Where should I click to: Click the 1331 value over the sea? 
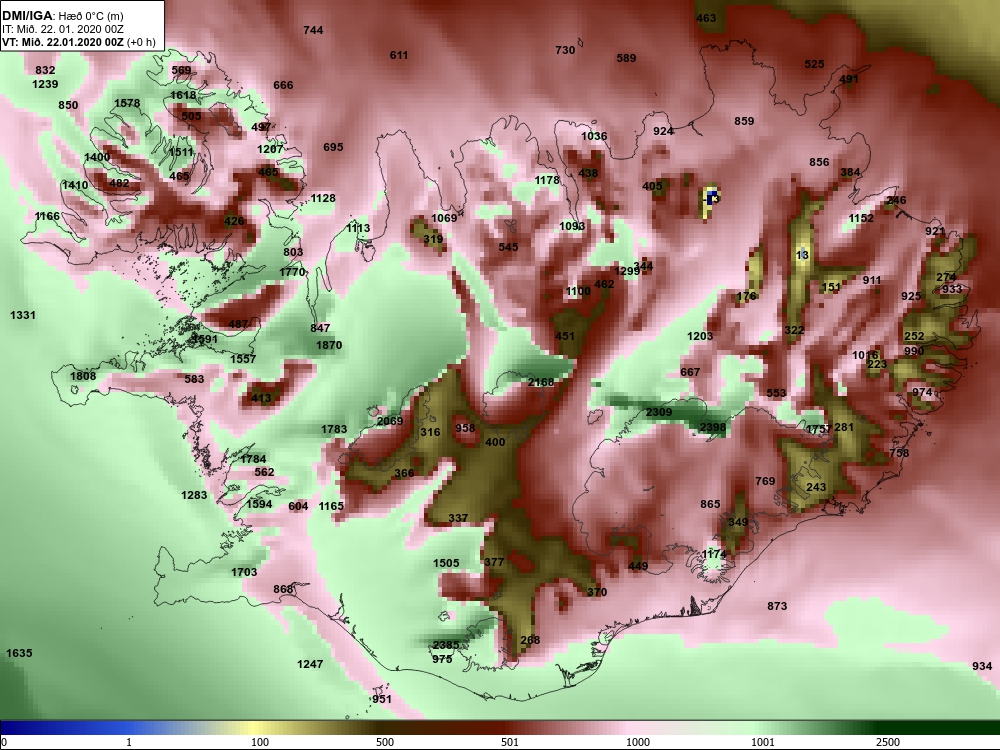click(23, 314)
